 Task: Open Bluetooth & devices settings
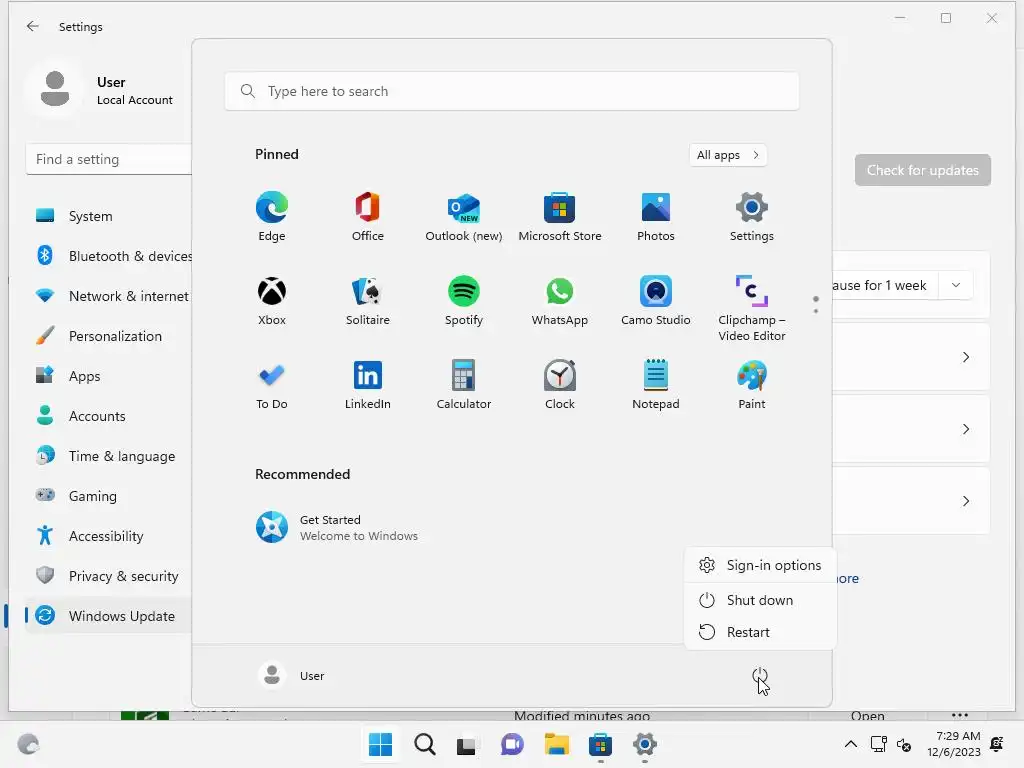[108, 256]
